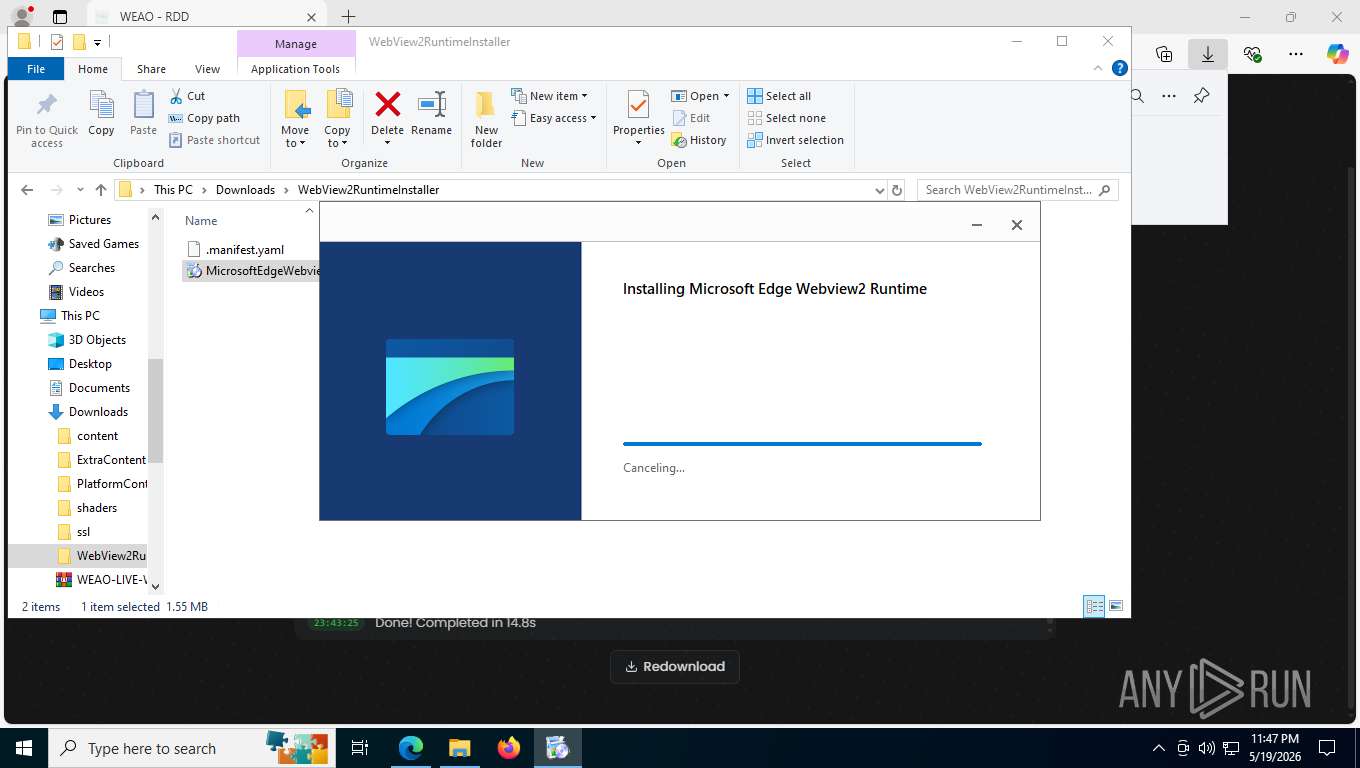Click This PC in address breadcrumb
Viewport: 1360px width, 768px height.
pos(173,190)
